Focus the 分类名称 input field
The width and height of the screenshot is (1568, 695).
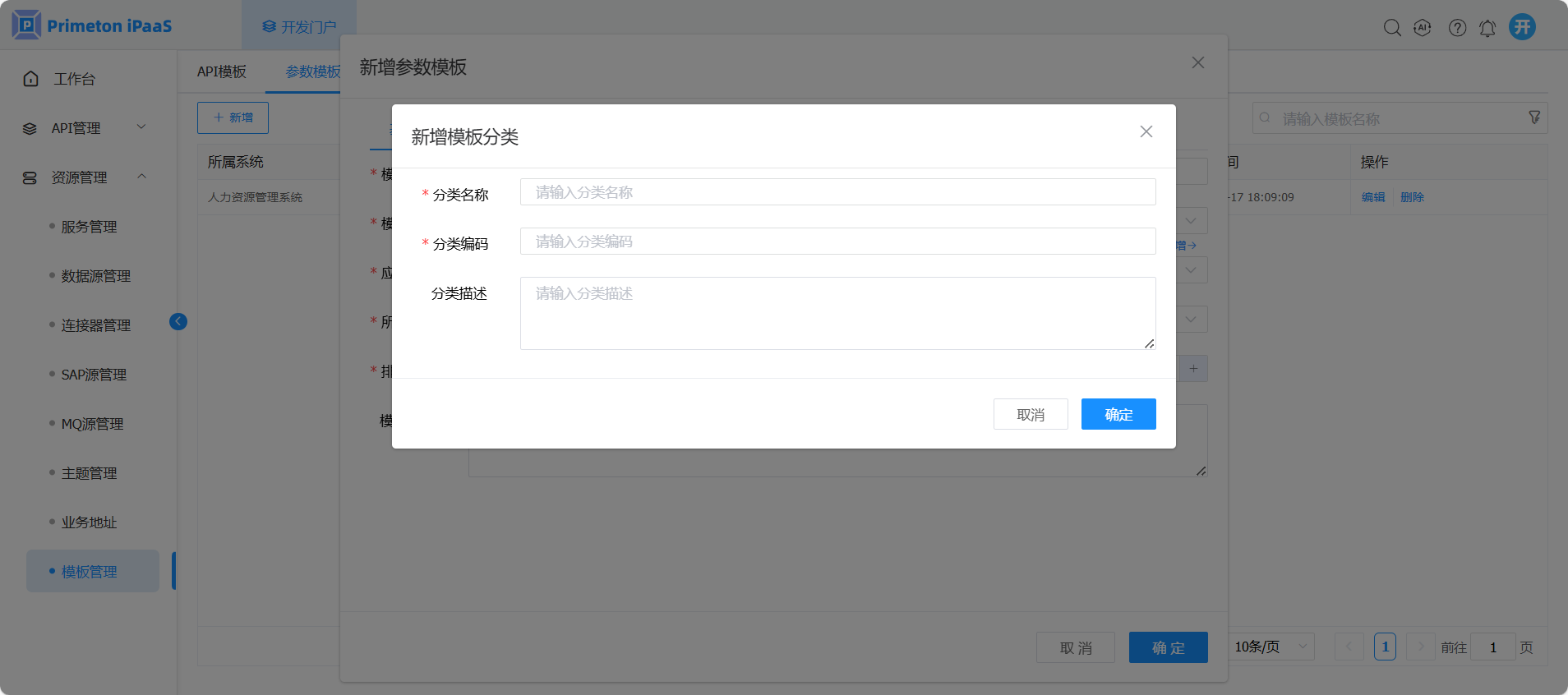[837, 192]
